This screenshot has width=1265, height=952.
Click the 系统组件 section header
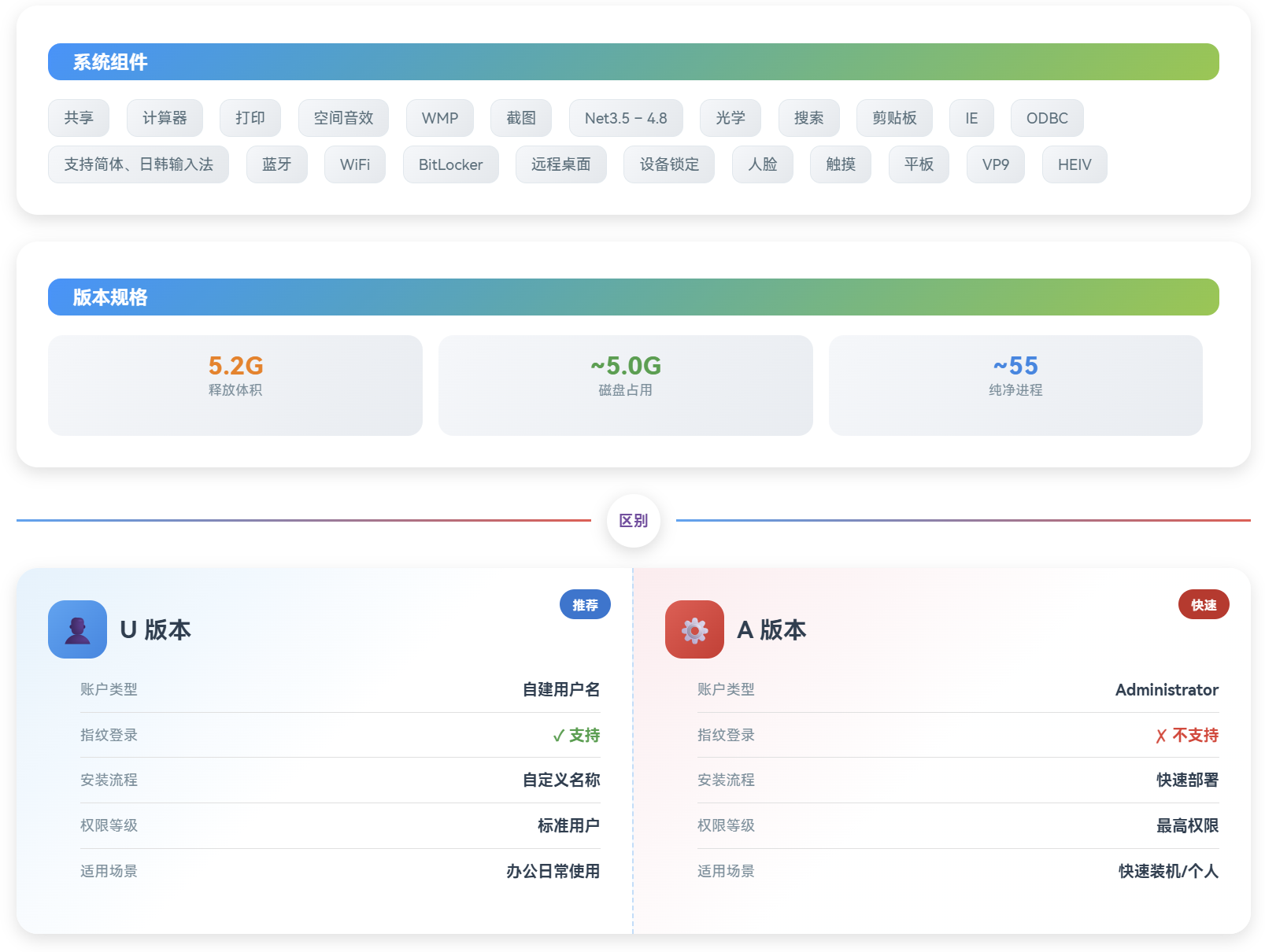coord(634,62)
